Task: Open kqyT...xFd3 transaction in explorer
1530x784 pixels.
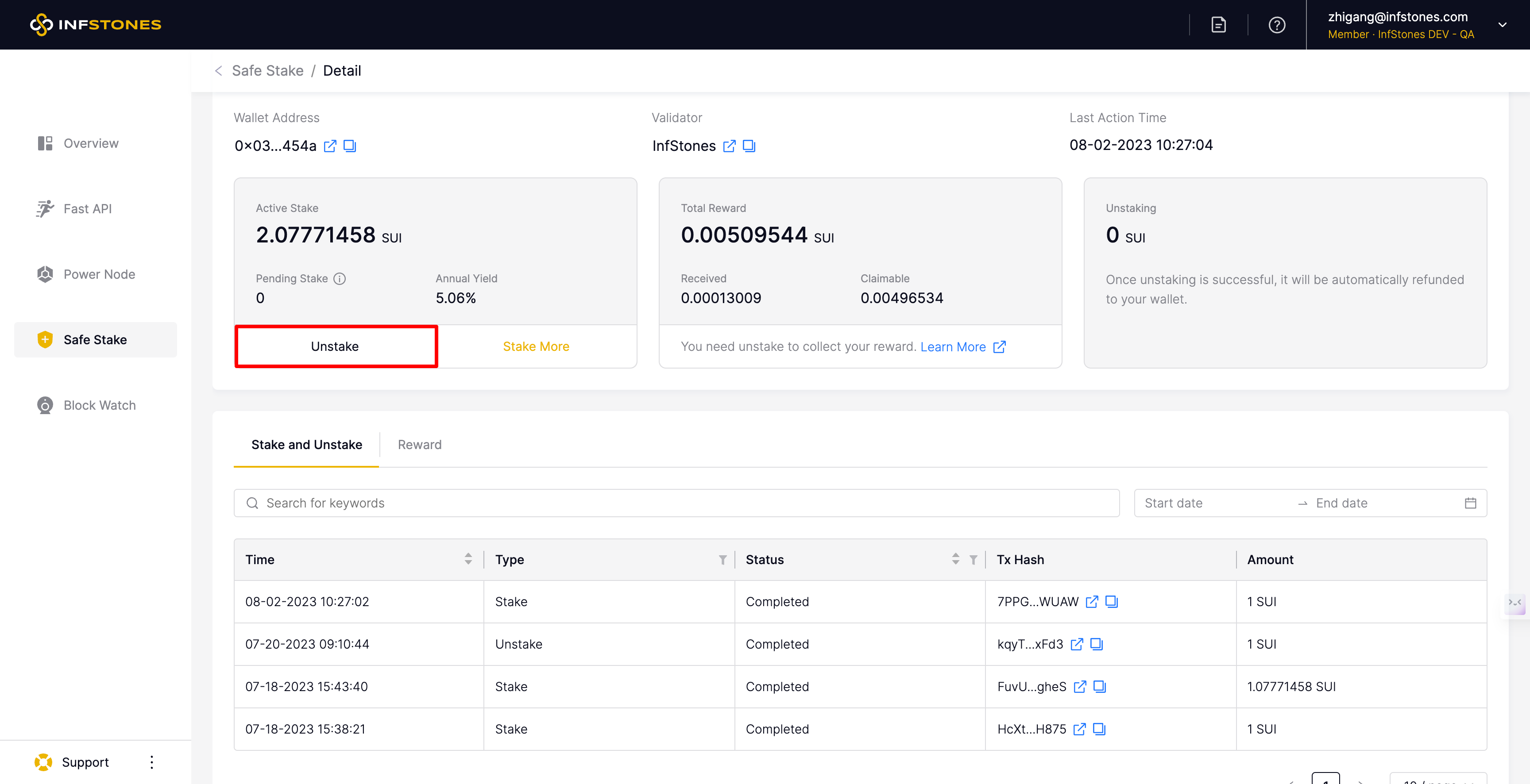Action: tap(1076, 644)
